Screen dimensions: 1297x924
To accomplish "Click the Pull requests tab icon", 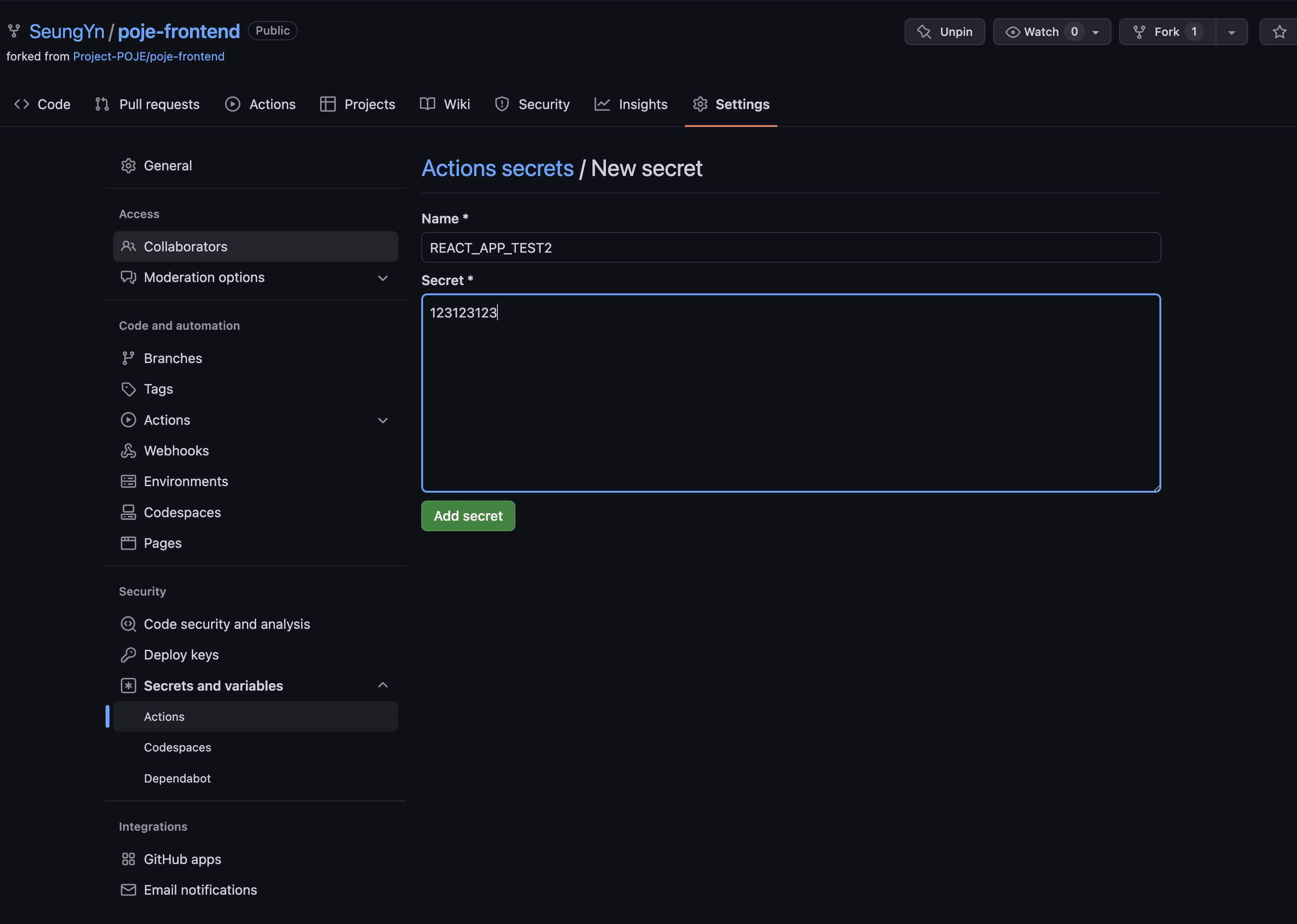I will [102, 104].
